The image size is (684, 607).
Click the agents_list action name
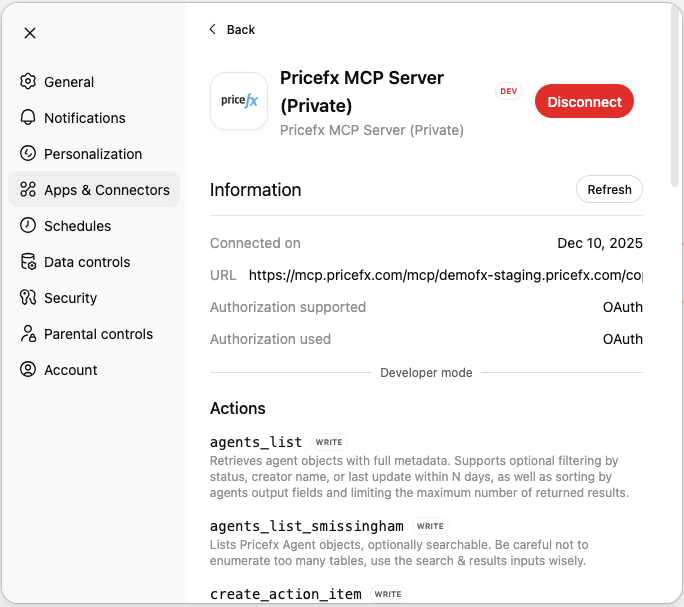point(256,442)
